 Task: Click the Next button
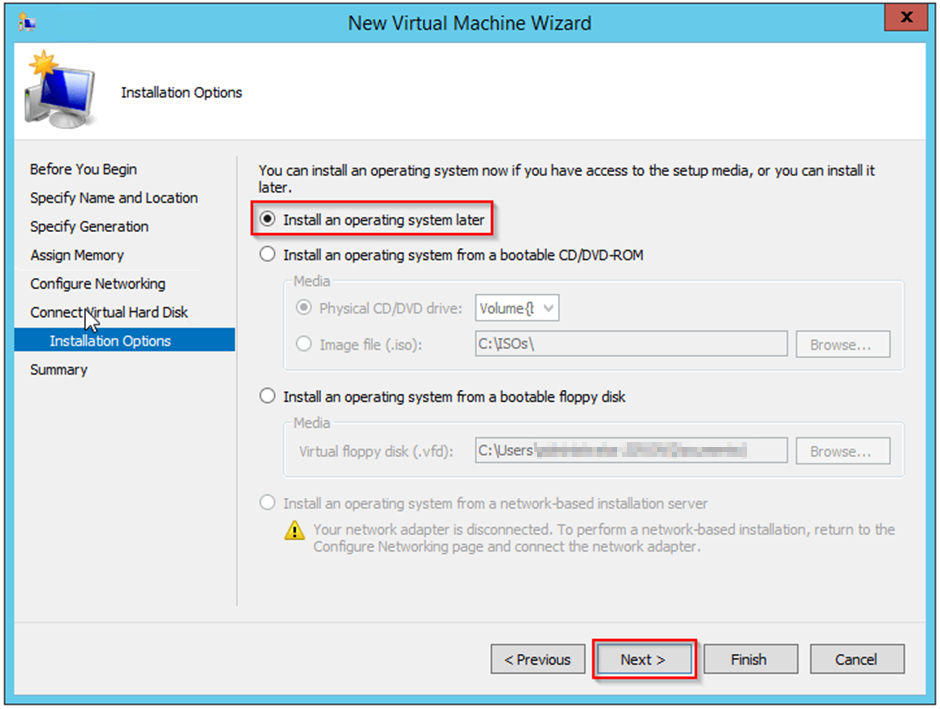pyautogui.click(x=642, y=660)
